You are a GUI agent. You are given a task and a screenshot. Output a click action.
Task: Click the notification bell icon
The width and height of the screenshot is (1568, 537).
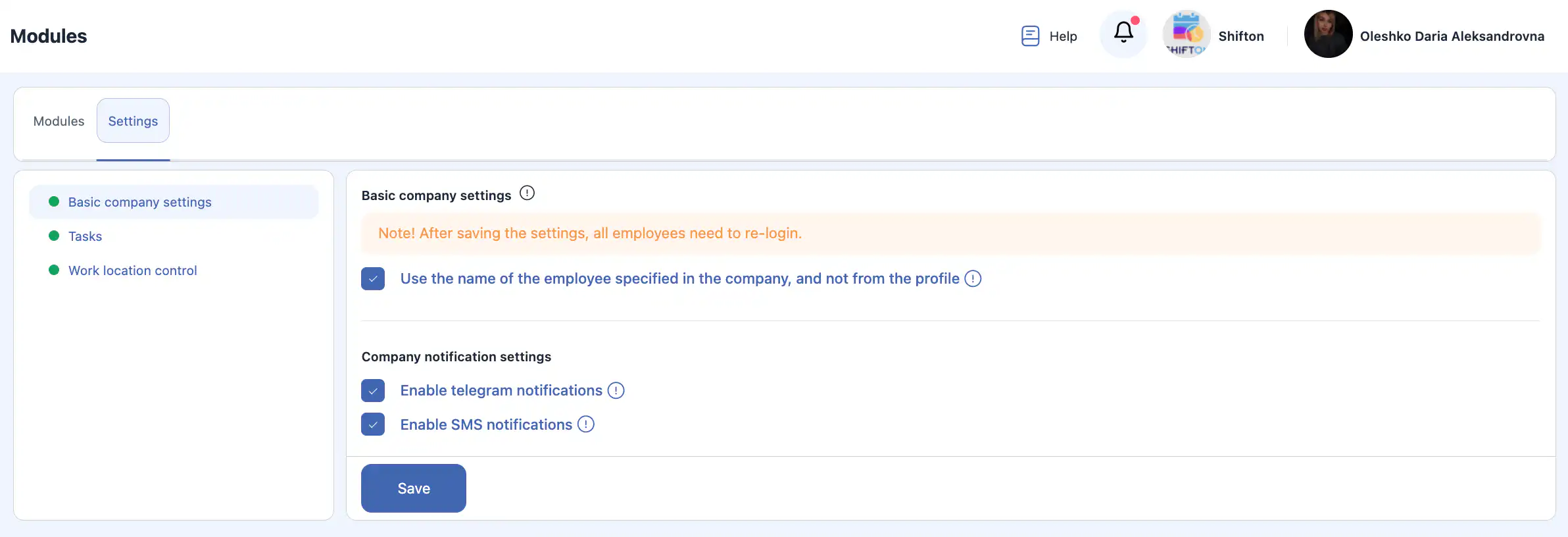[1123, 33]
